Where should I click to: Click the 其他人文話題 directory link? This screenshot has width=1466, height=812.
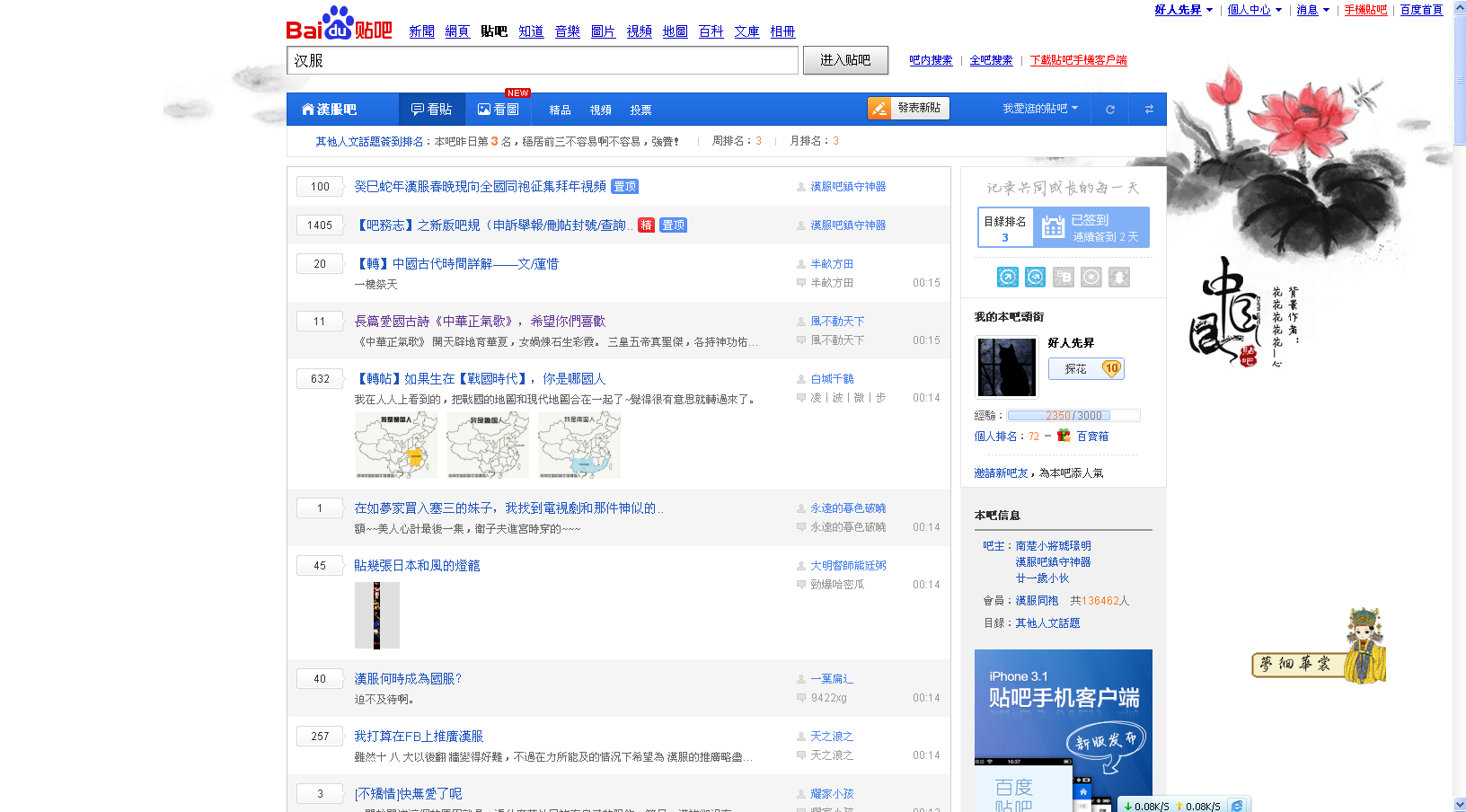(1047, 623)
